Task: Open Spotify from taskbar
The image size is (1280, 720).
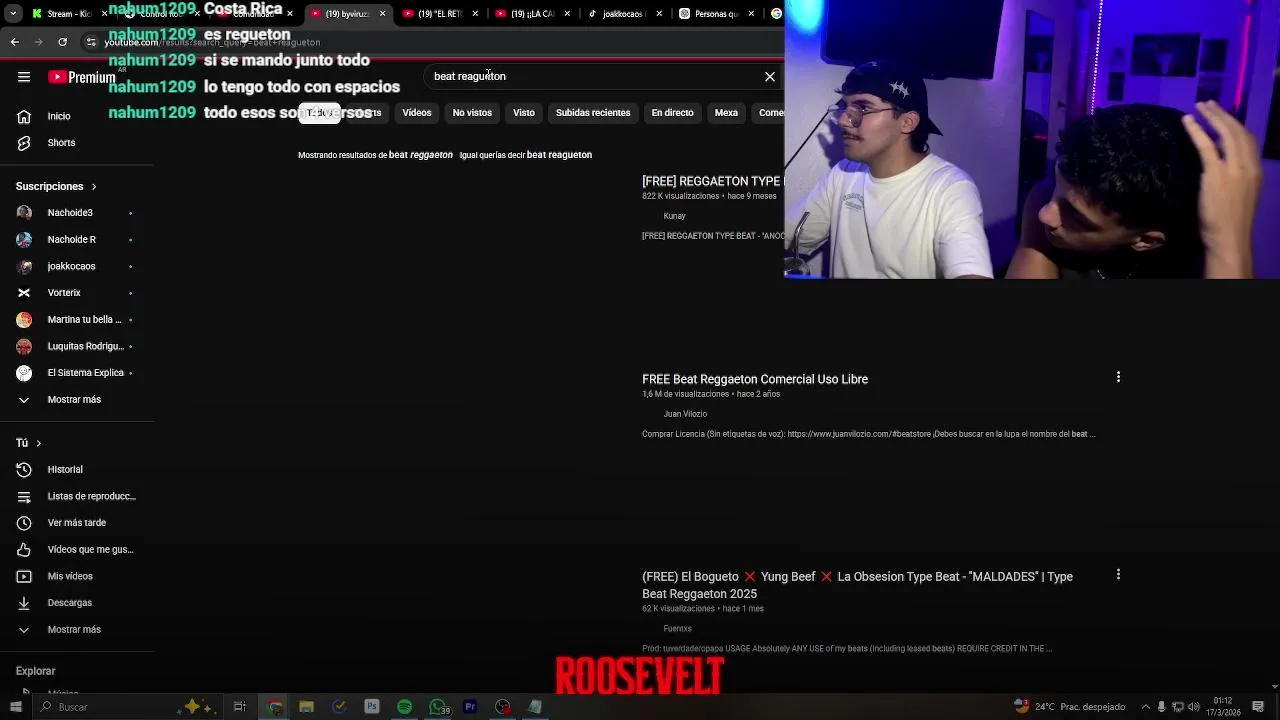Action: click(404, 707)
